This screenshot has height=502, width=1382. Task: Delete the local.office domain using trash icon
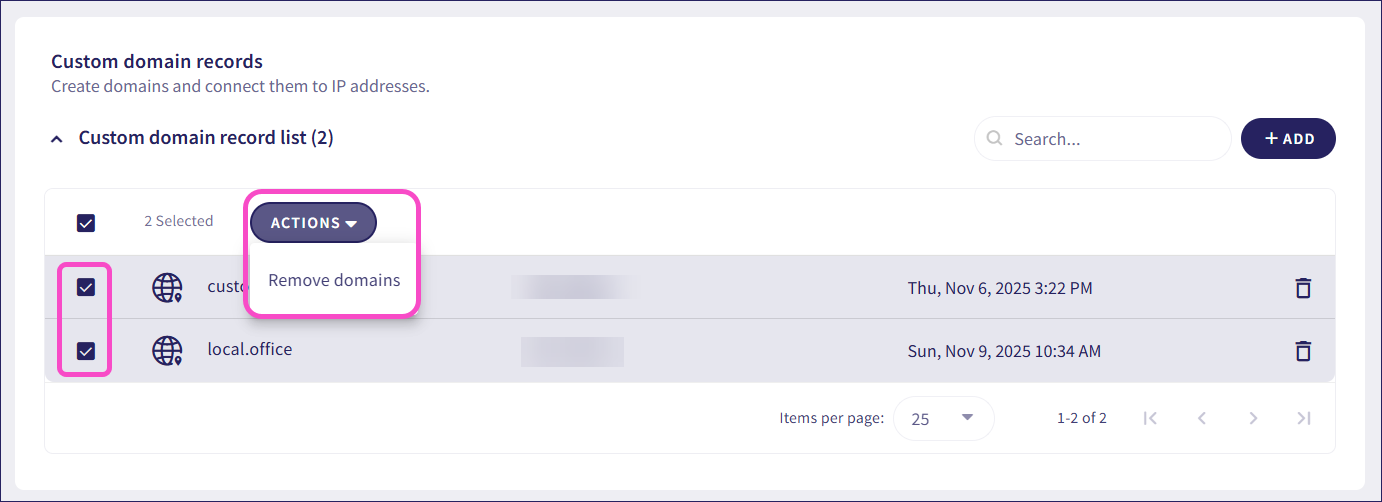tap(1302, 351)
